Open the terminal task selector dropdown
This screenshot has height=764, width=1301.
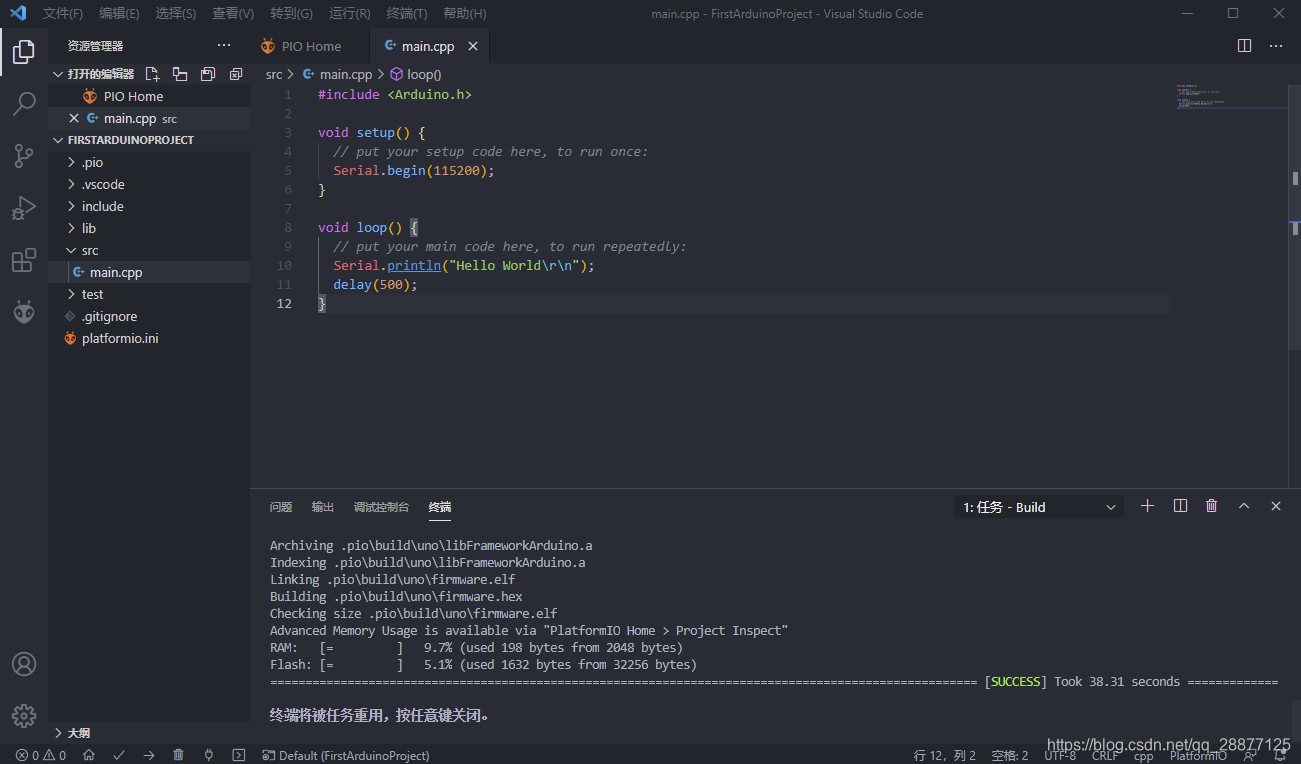(1039, 507)
